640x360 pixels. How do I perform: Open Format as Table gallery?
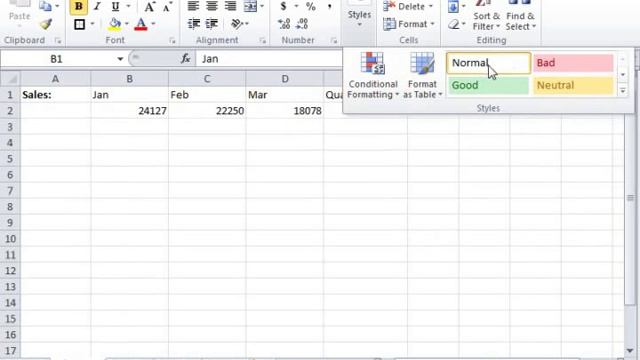(x=422, y=76)
